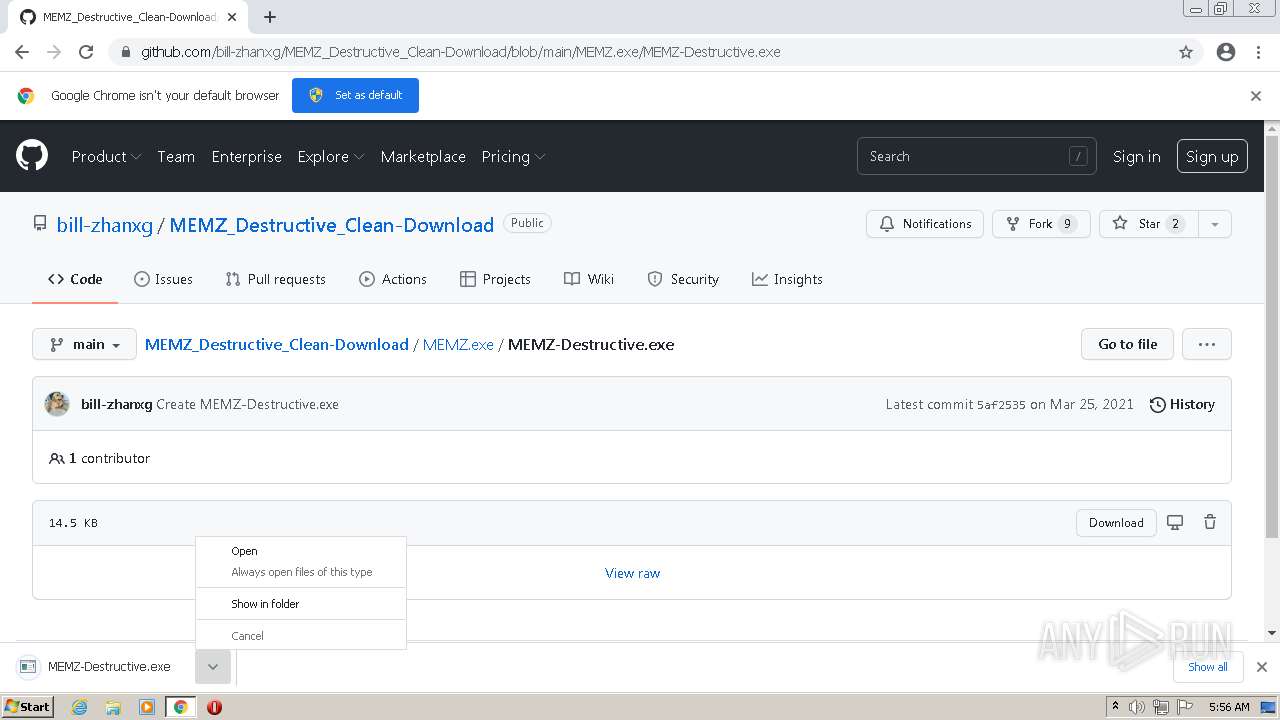Open Chrome profile avatar icon
The image size is (1280, 720).
pos(1226,52)
